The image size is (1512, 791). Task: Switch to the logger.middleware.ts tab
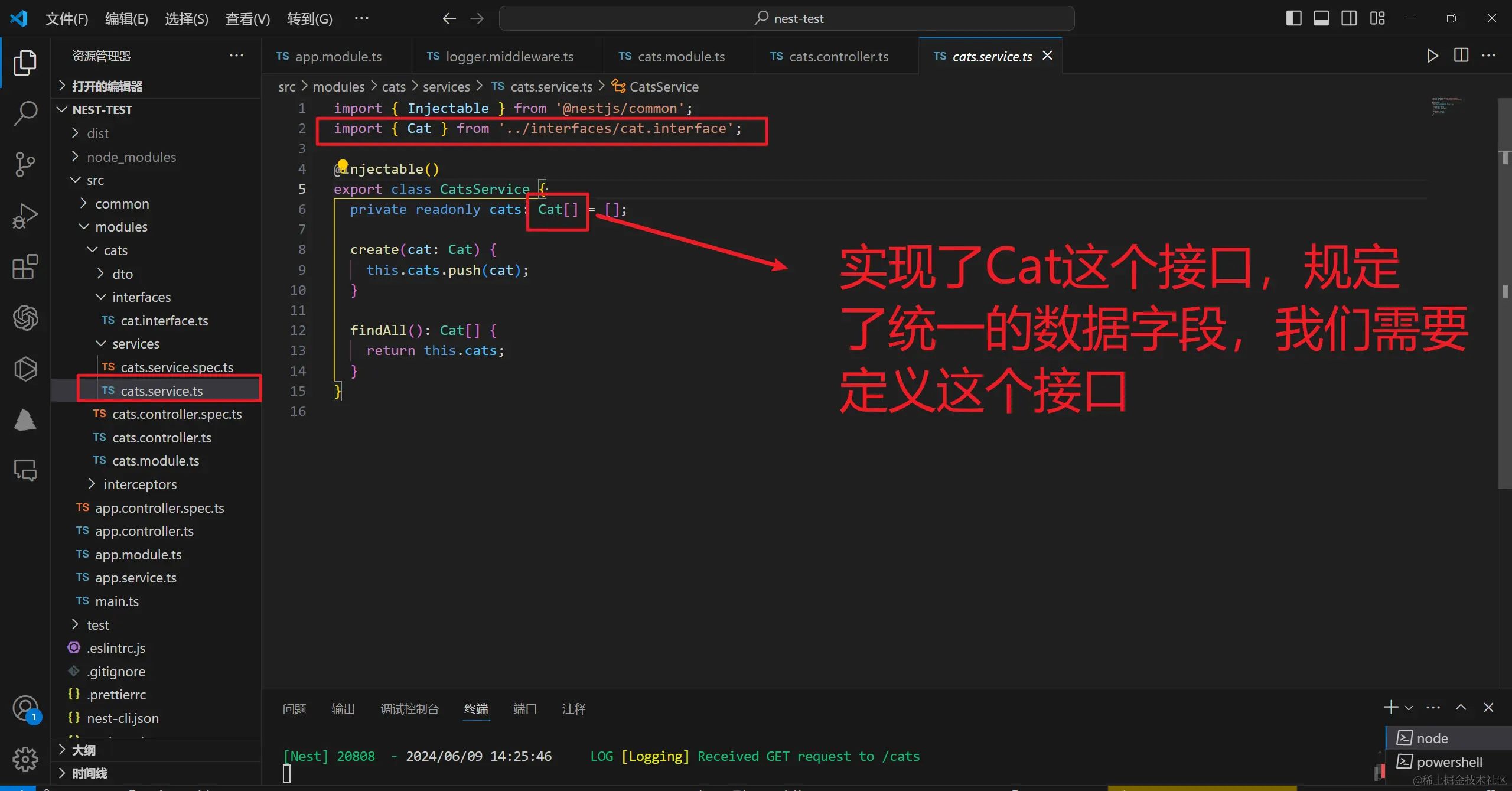click(508, 56)
